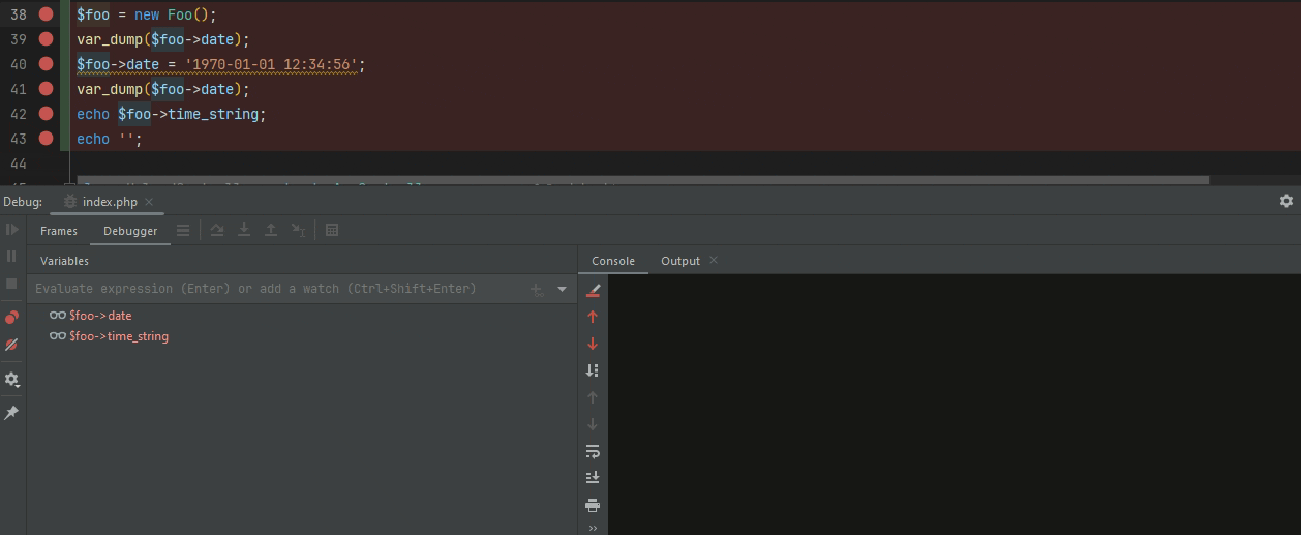Close the index.php debug session tab
The height and width of the screenshot is (535, 1301).
pos(149,202)
